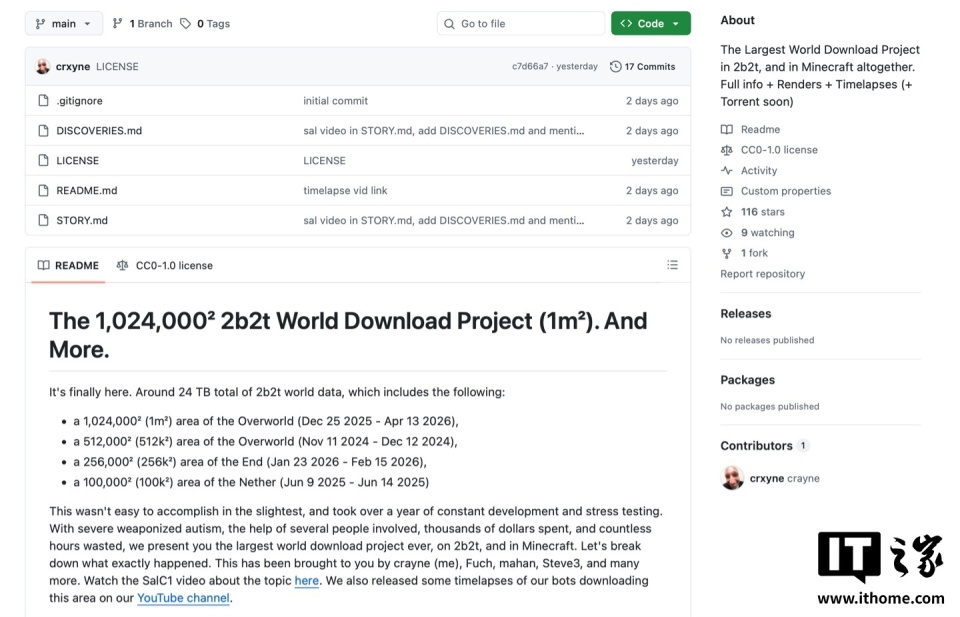The image size is (960, 617).
Task: Click the Go to file search field
Action: [x=521, y=24]
